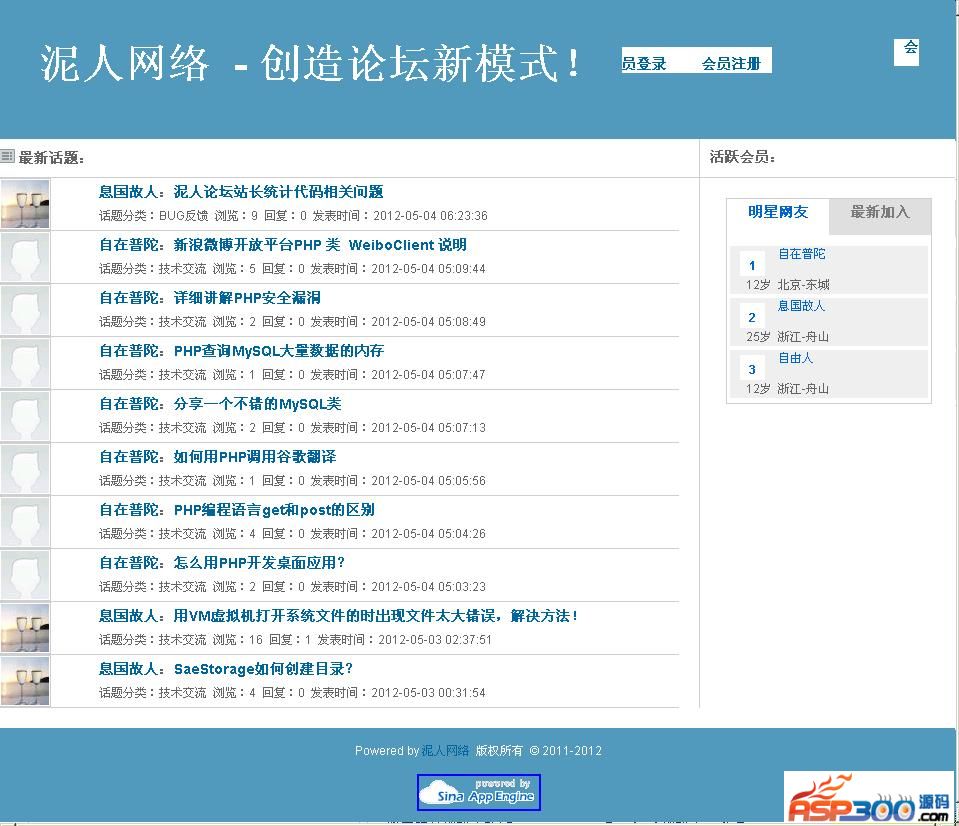
Task: Click the Sina App Engine badge
Action: 478,792
